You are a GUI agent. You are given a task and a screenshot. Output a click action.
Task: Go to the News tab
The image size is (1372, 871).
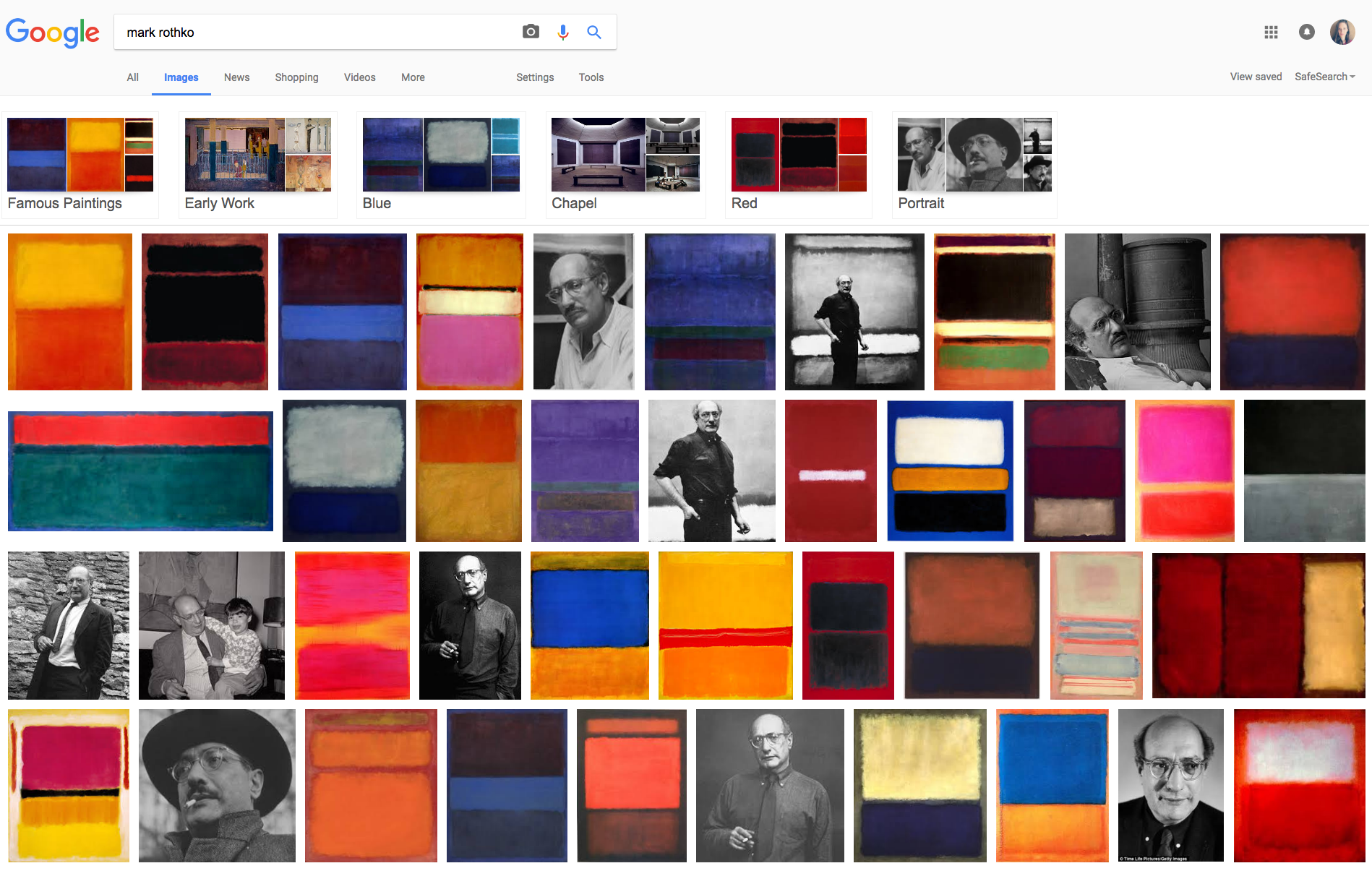pos(236,77)
